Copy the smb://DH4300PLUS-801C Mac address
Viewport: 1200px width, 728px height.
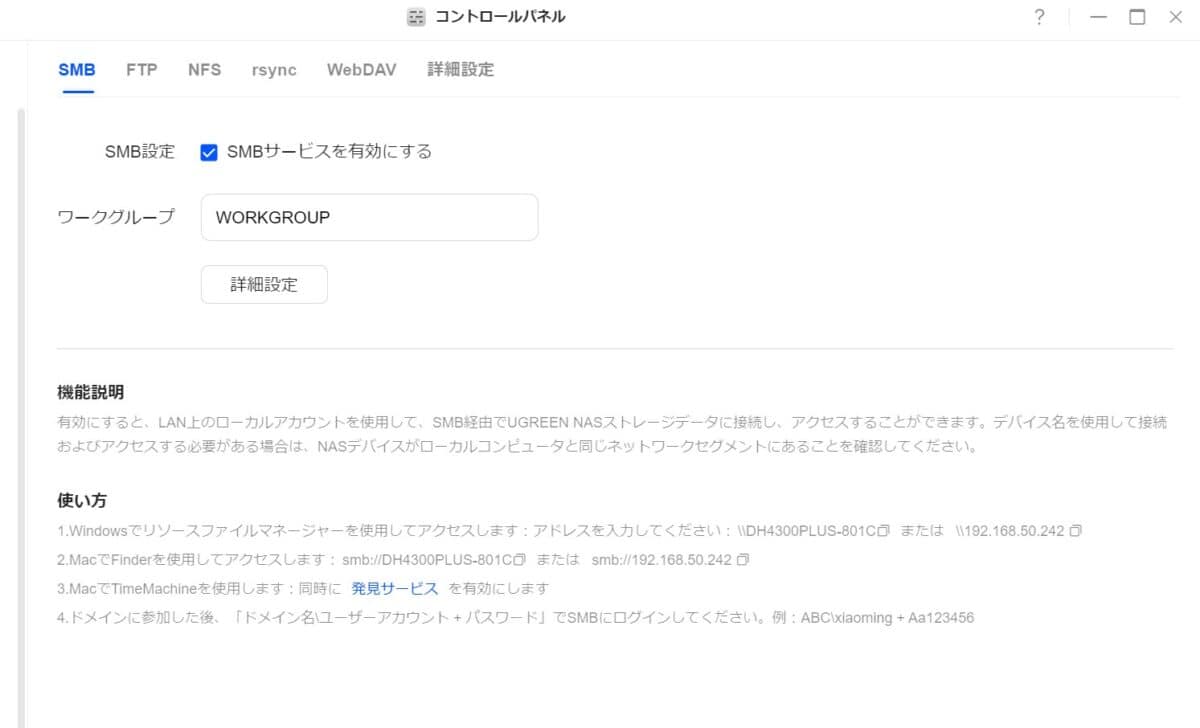click(x=519, y=560)
